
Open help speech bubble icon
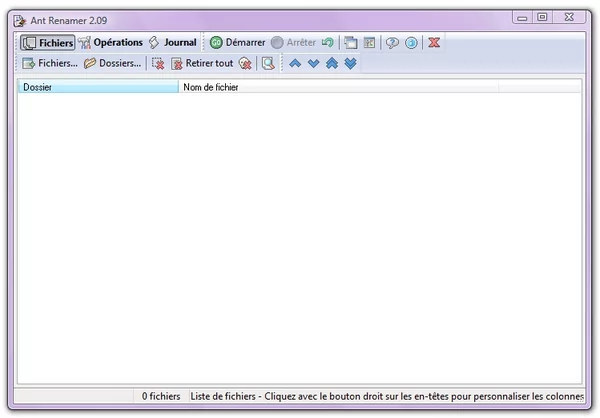tap(392, 42)
